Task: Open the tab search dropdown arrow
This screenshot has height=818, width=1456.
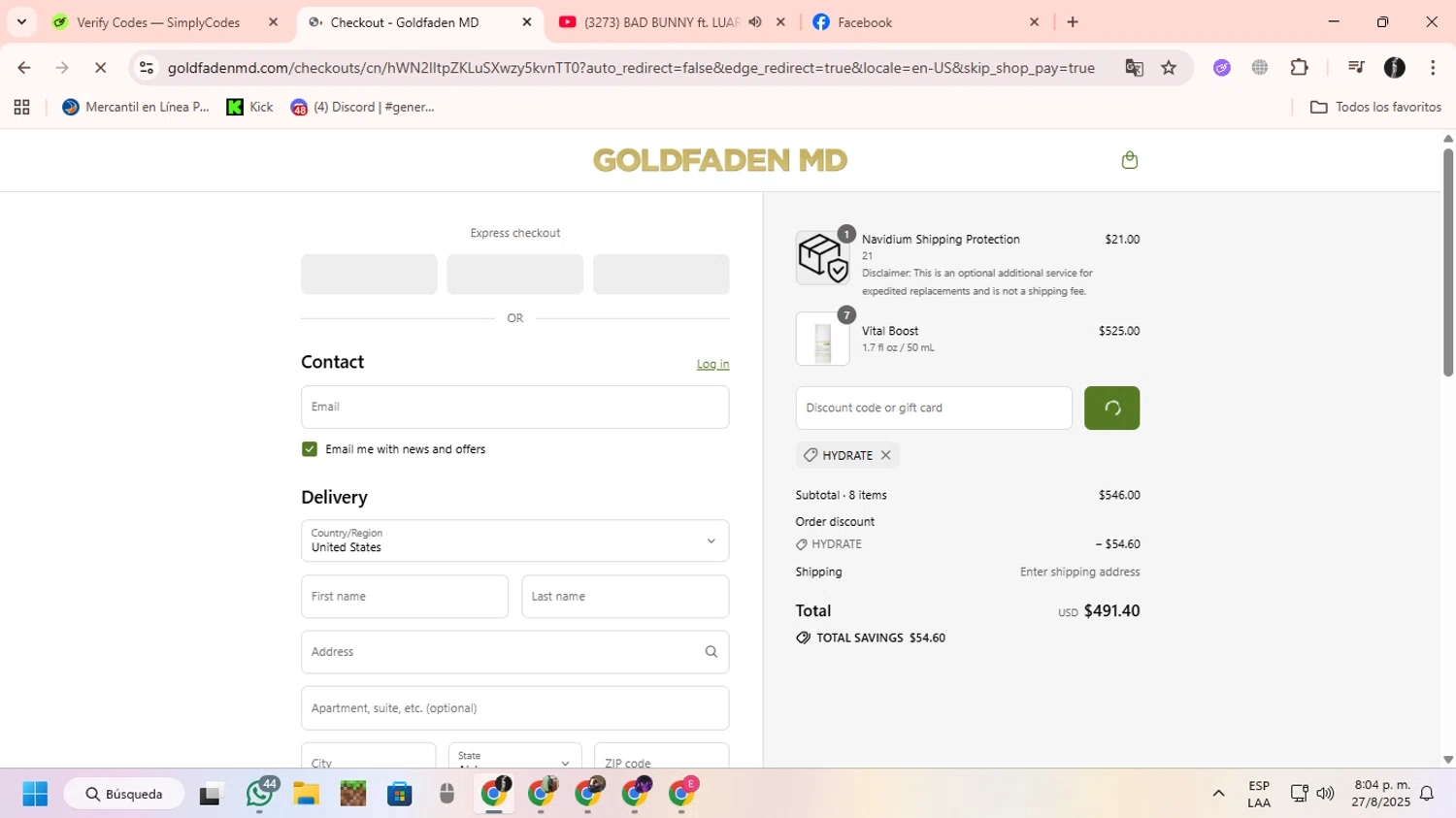Action: click(x=21, y=22)
